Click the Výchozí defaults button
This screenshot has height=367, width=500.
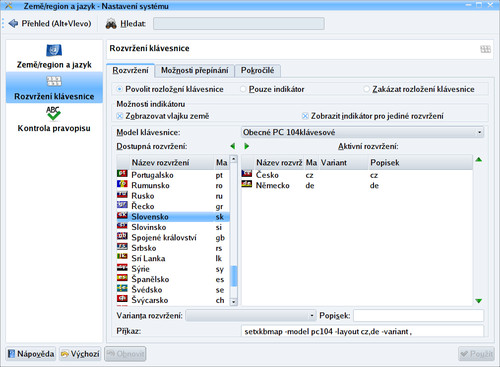(x=80, y=354)
